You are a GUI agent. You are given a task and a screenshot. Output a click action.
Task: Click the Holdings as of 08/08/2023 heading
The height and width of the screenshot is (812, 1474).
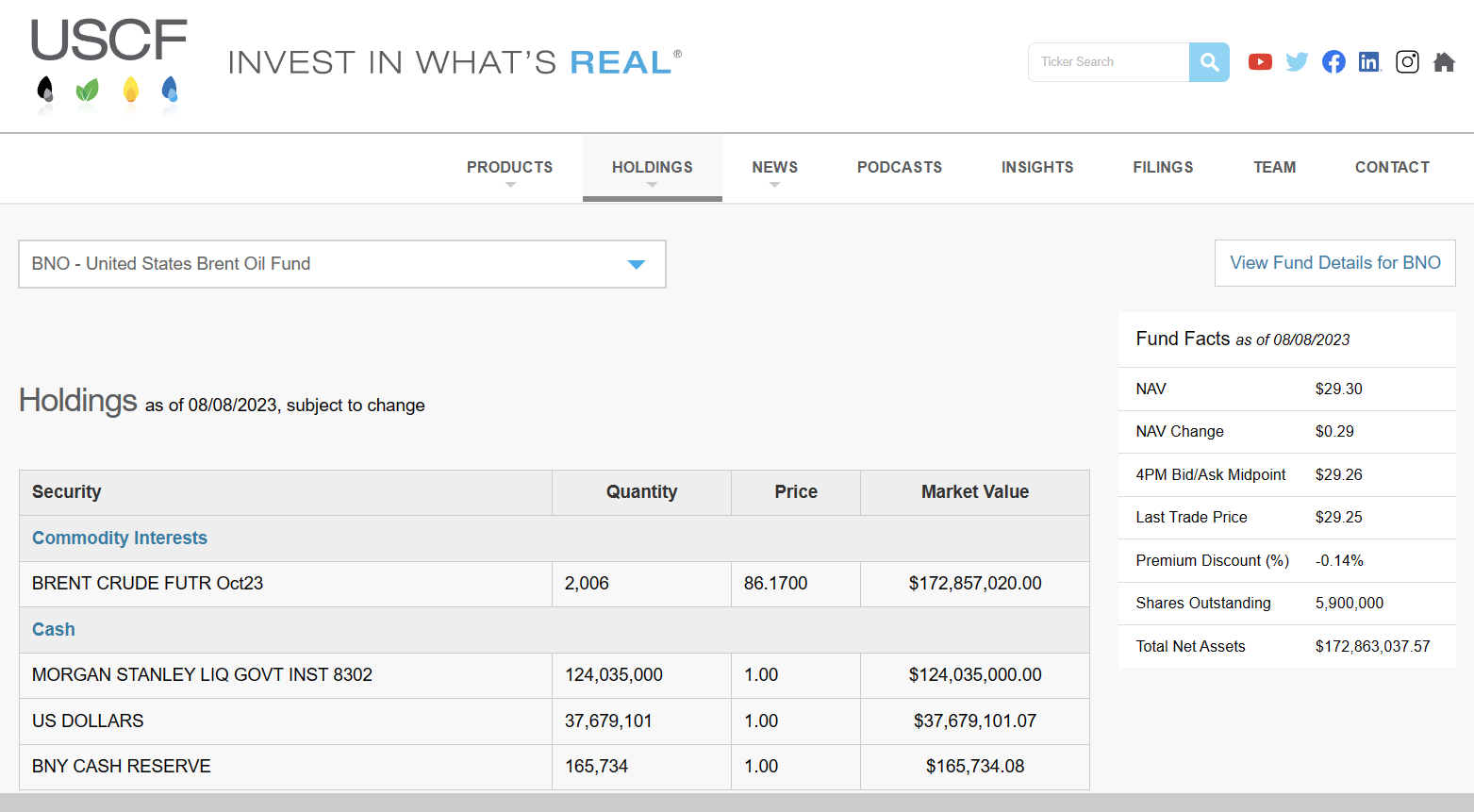pyautogui.click(x=222, y=402)
